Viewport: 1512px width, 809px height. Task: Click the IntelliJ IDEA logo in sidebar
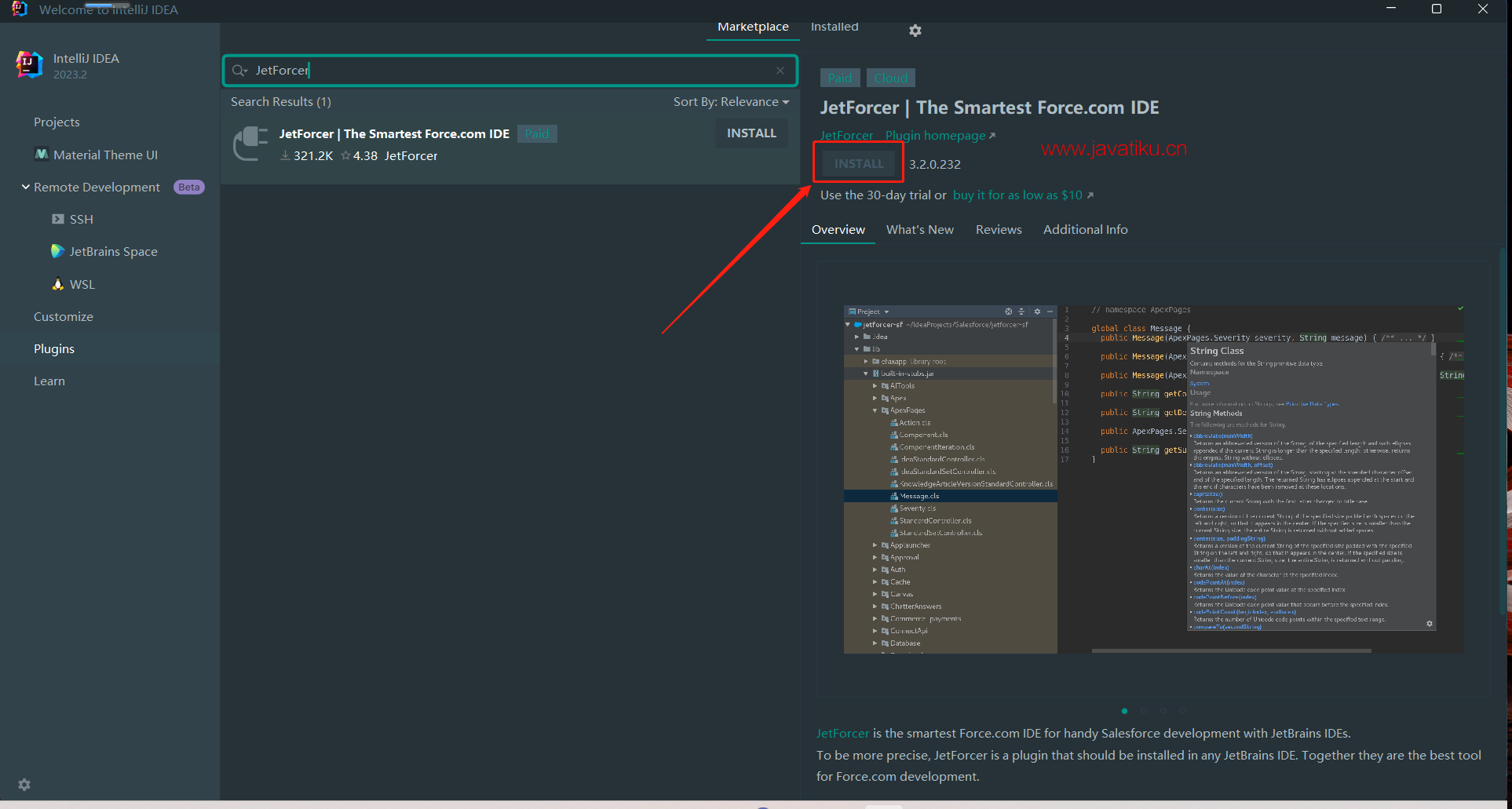tap(30, 64)
